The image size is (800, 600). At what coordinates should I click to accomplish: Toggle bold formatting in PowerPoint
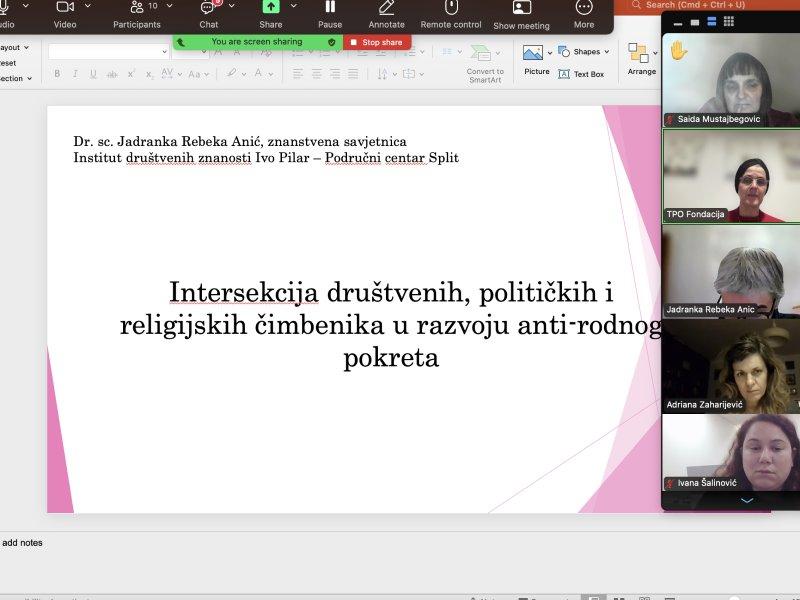pos(57,73)
